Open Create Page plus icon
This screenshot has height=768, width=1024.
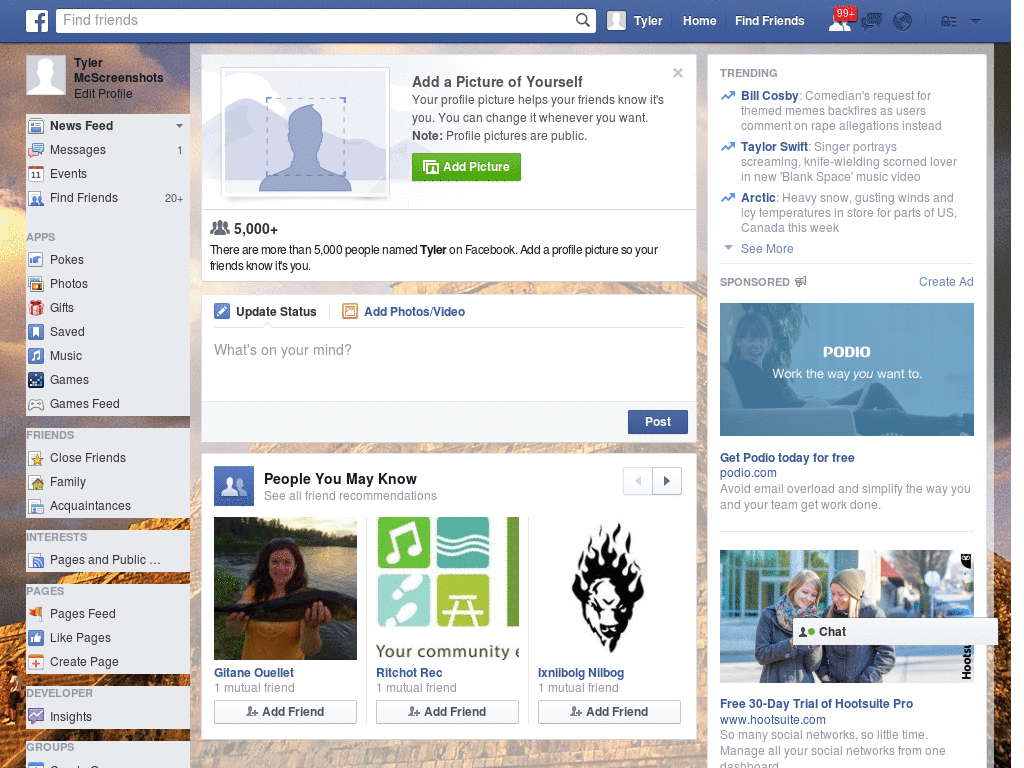pyautogui.click(x=36, y=662)
